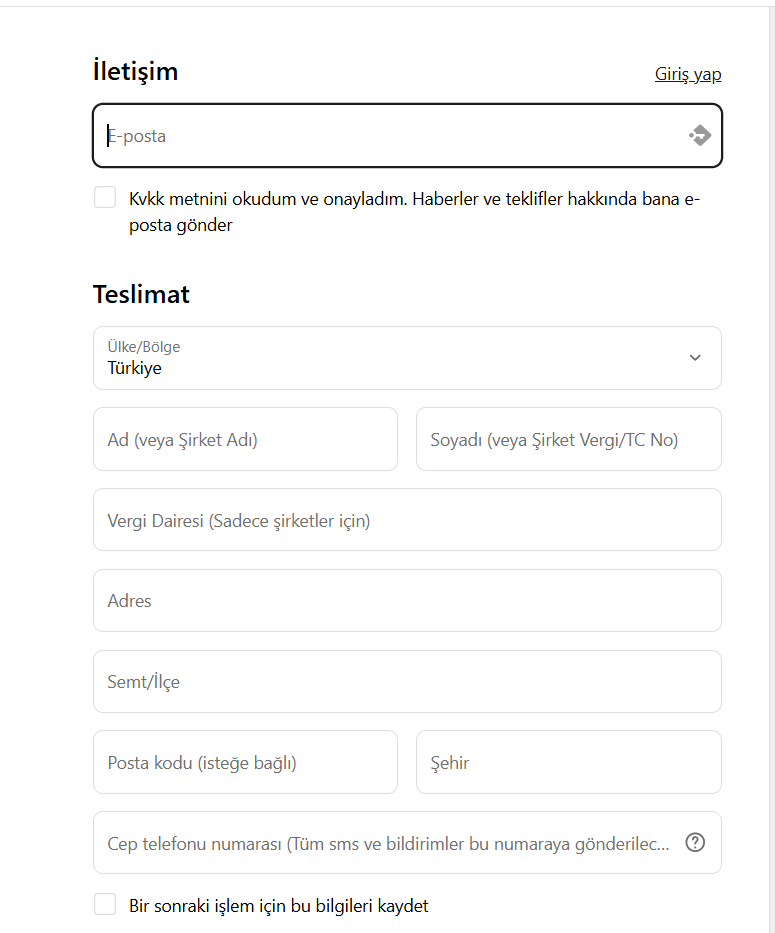The image size is (775, 933).
Task: Click the Vergi Dairesi tax office field
Action: pos(407,520)
